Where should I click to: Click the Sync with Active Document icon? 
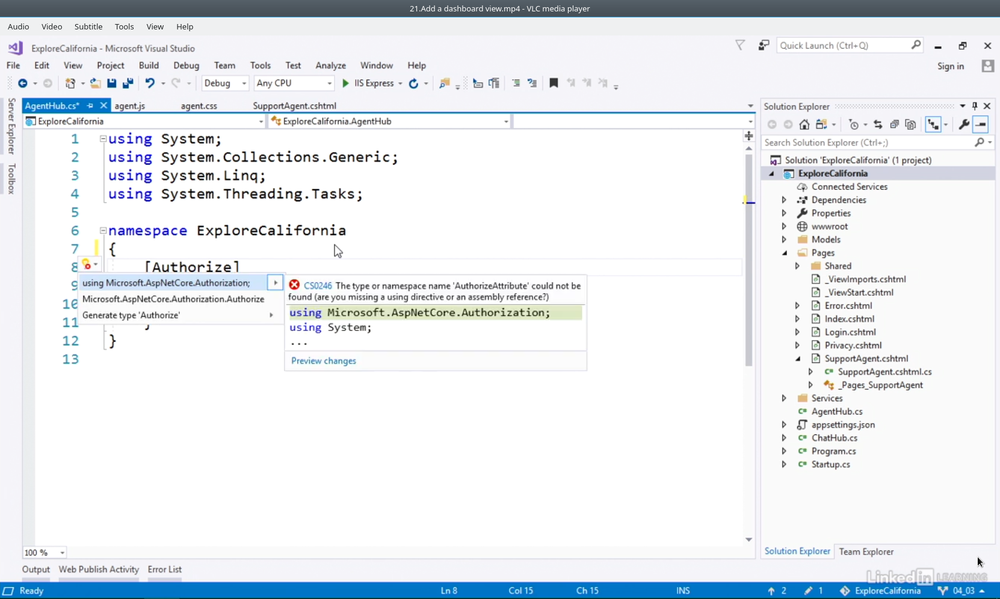pyautogui.click(x=878, y=125)
